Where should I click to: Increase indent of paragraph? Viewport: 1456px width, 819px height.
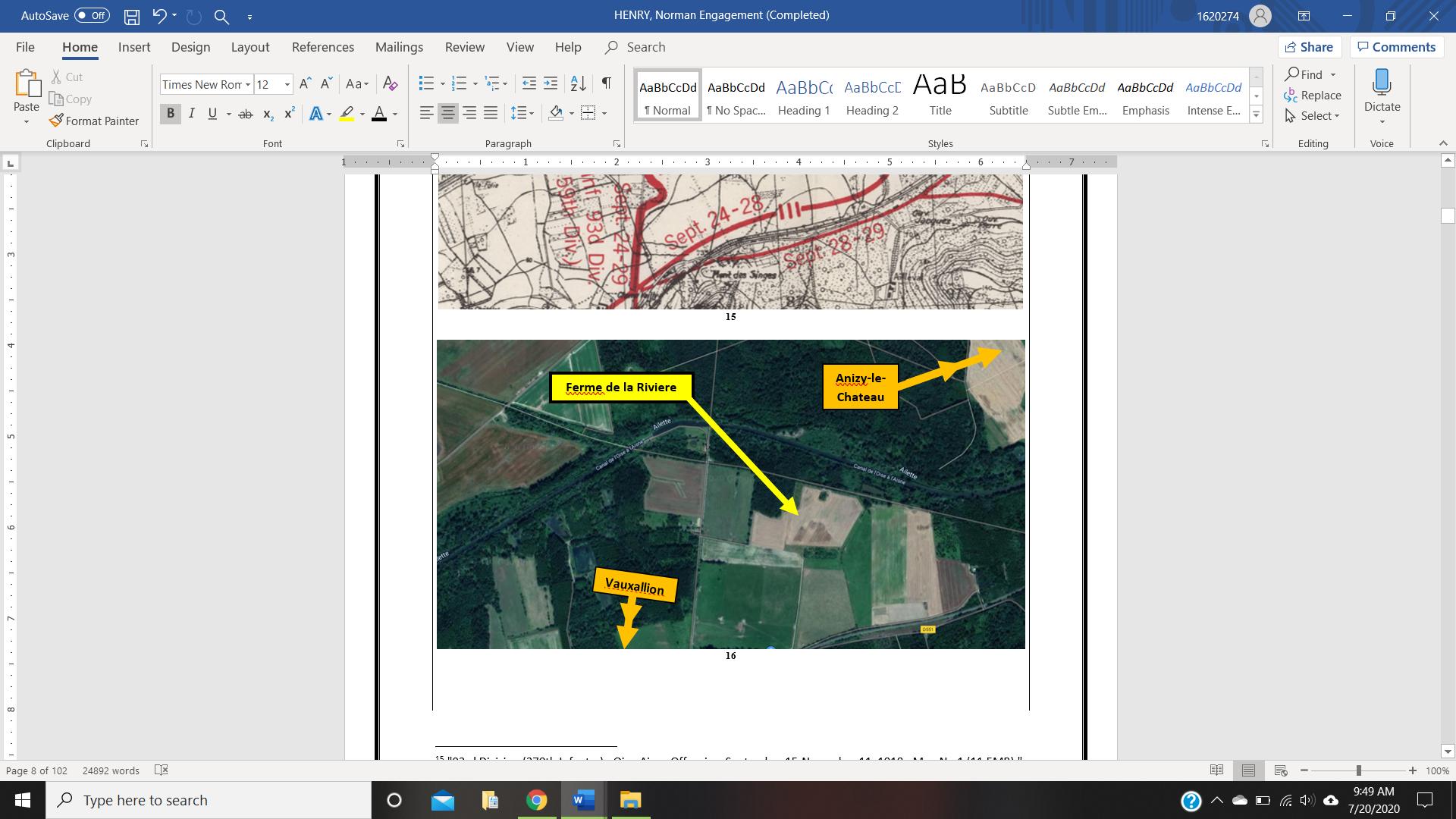[551, 83]
